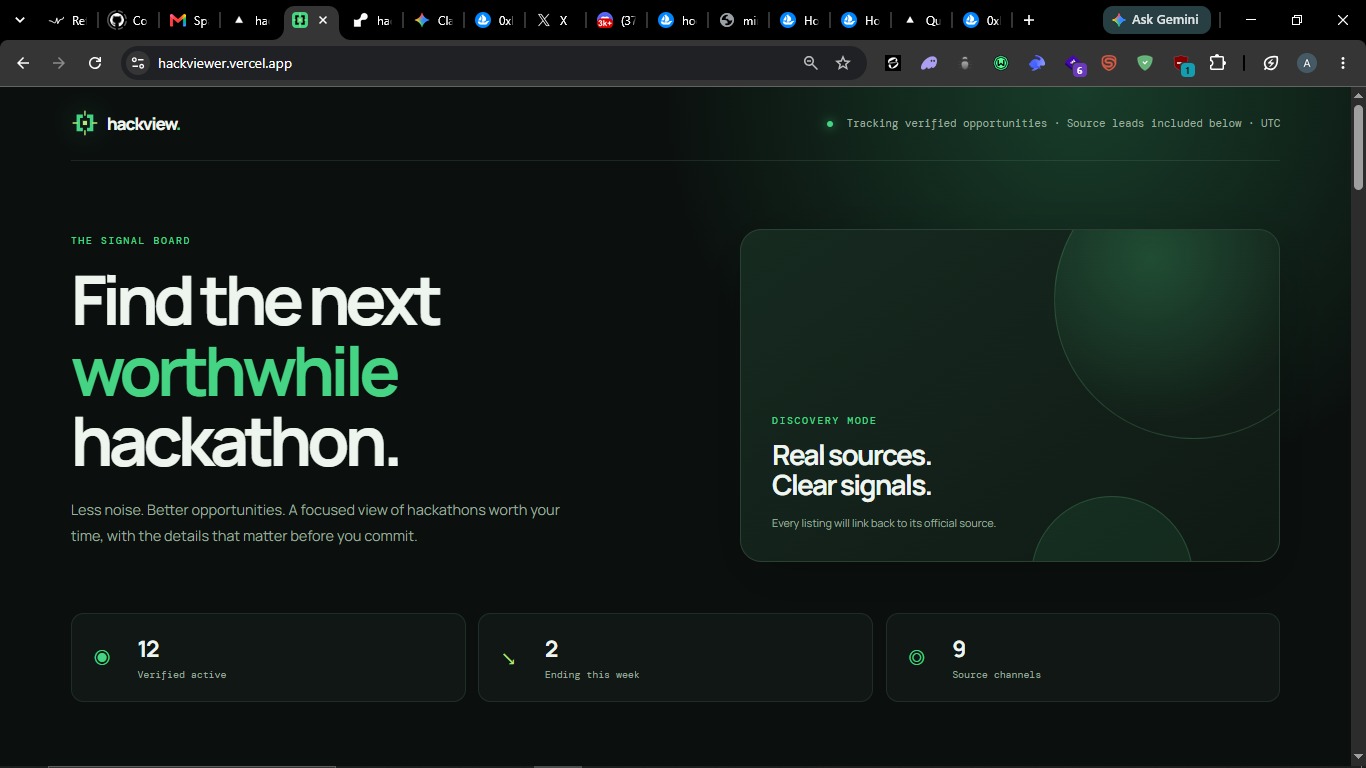The image size is (1366, 768).
Task: Open the blue rabbit extension
Action: pos(1037,63)
